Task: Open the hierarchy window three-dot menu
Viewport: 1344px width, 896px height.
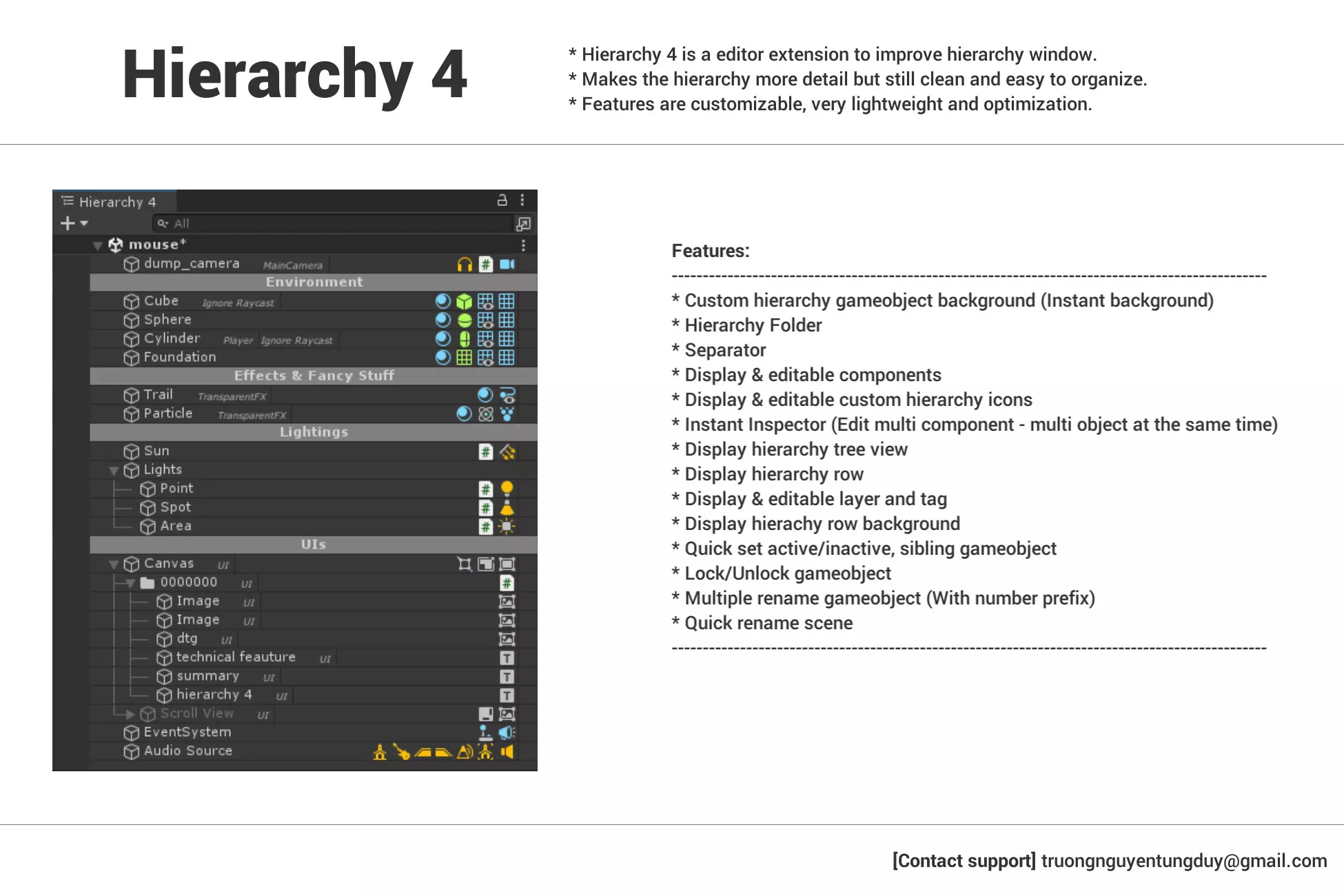Action: pos(522,200)
